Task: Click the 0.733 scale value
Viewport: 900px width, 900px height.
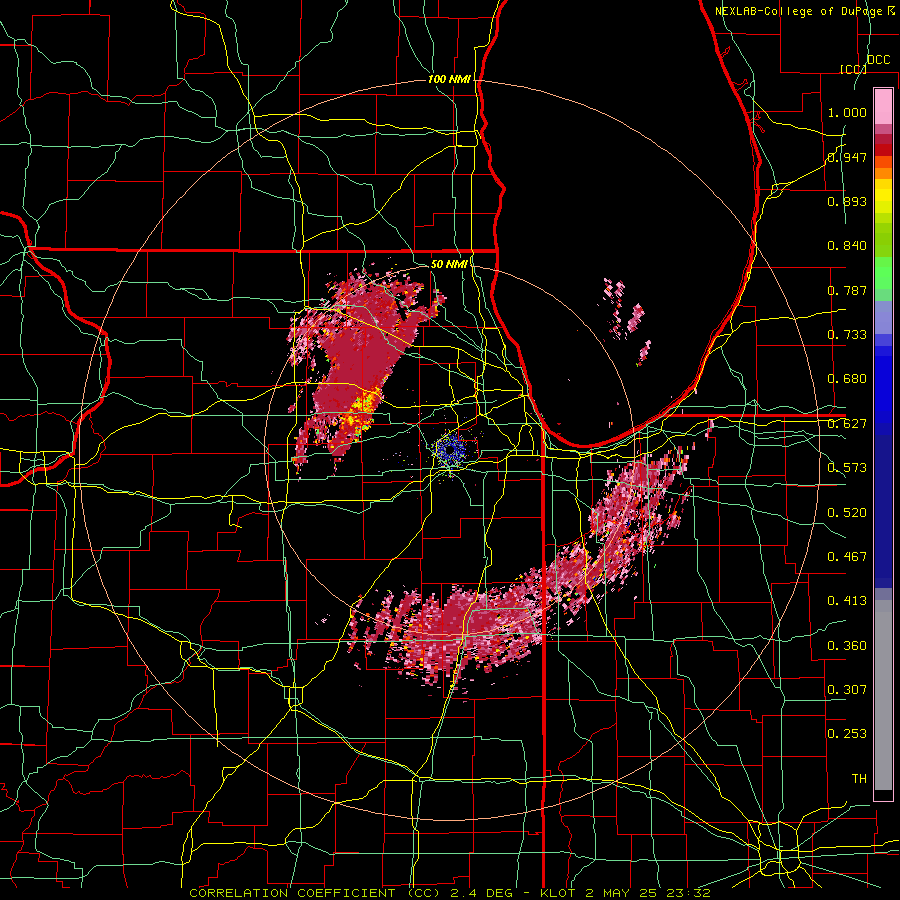Action: pos(847,335)
